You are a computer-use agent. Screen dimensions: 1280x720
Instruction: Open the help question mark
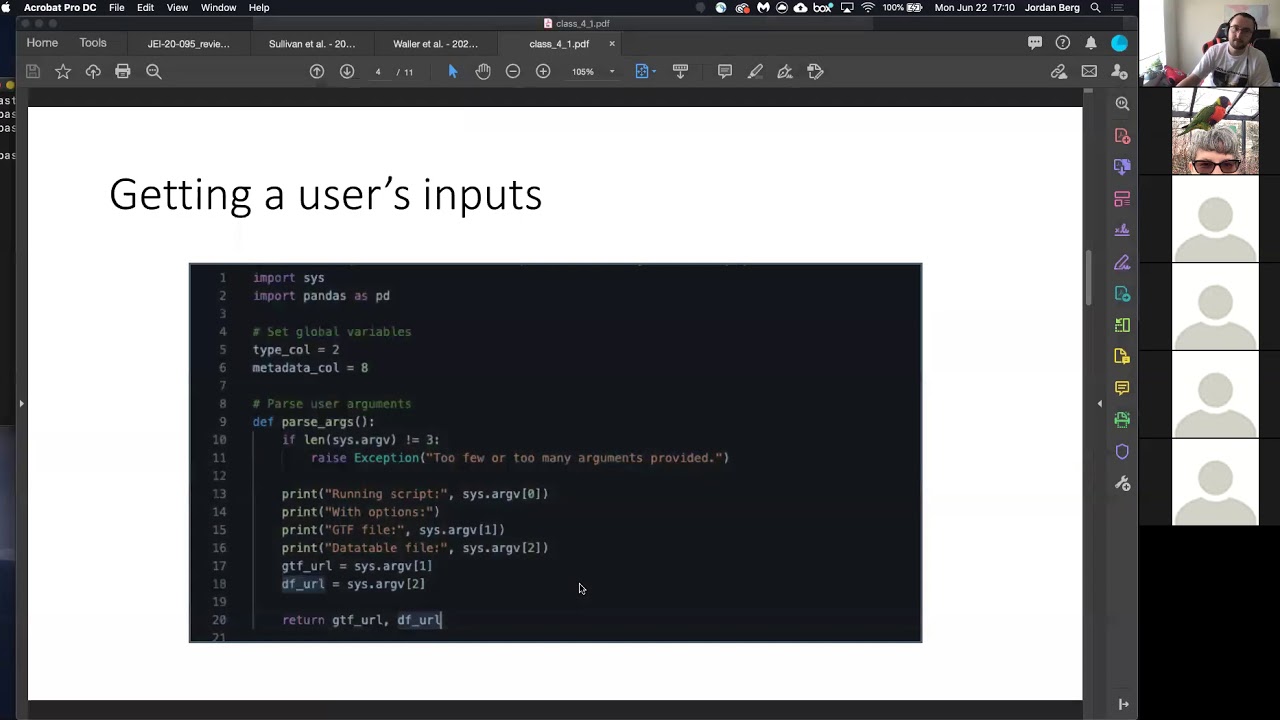(x=1063, y=43)
